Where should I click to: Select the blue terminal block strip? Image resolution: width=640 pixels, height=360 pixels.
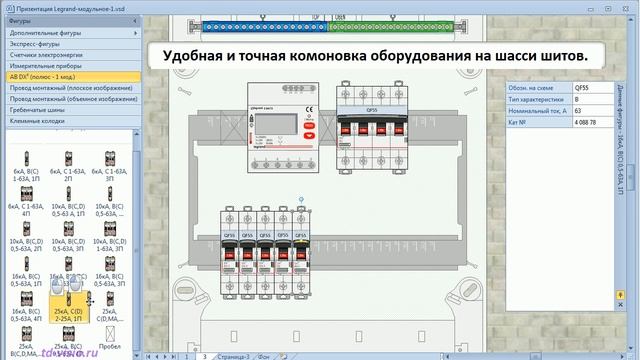click(x=265, y=27)
